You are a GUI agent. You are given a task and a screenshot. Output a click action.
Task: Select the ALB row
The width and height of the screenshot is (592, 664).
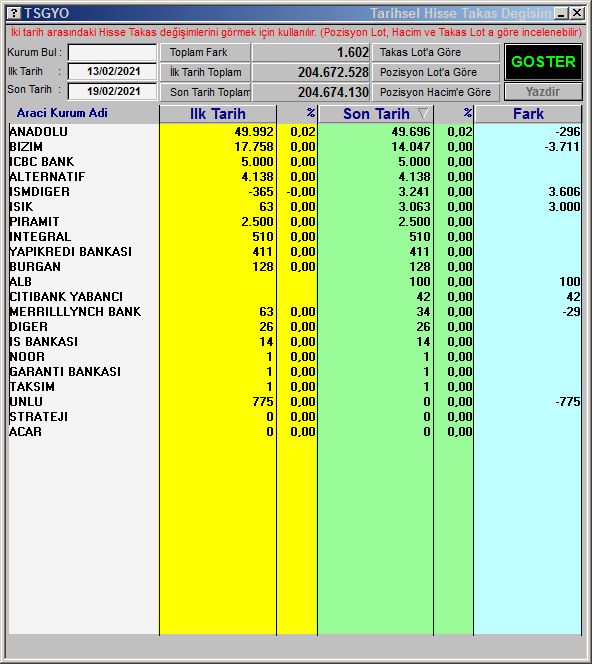(295, 282)
